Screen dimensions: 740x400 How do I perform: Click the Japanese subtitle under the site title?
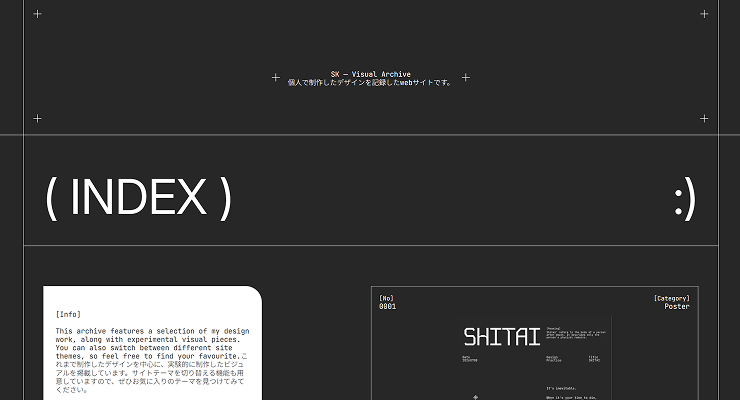(x=370, y=83)
